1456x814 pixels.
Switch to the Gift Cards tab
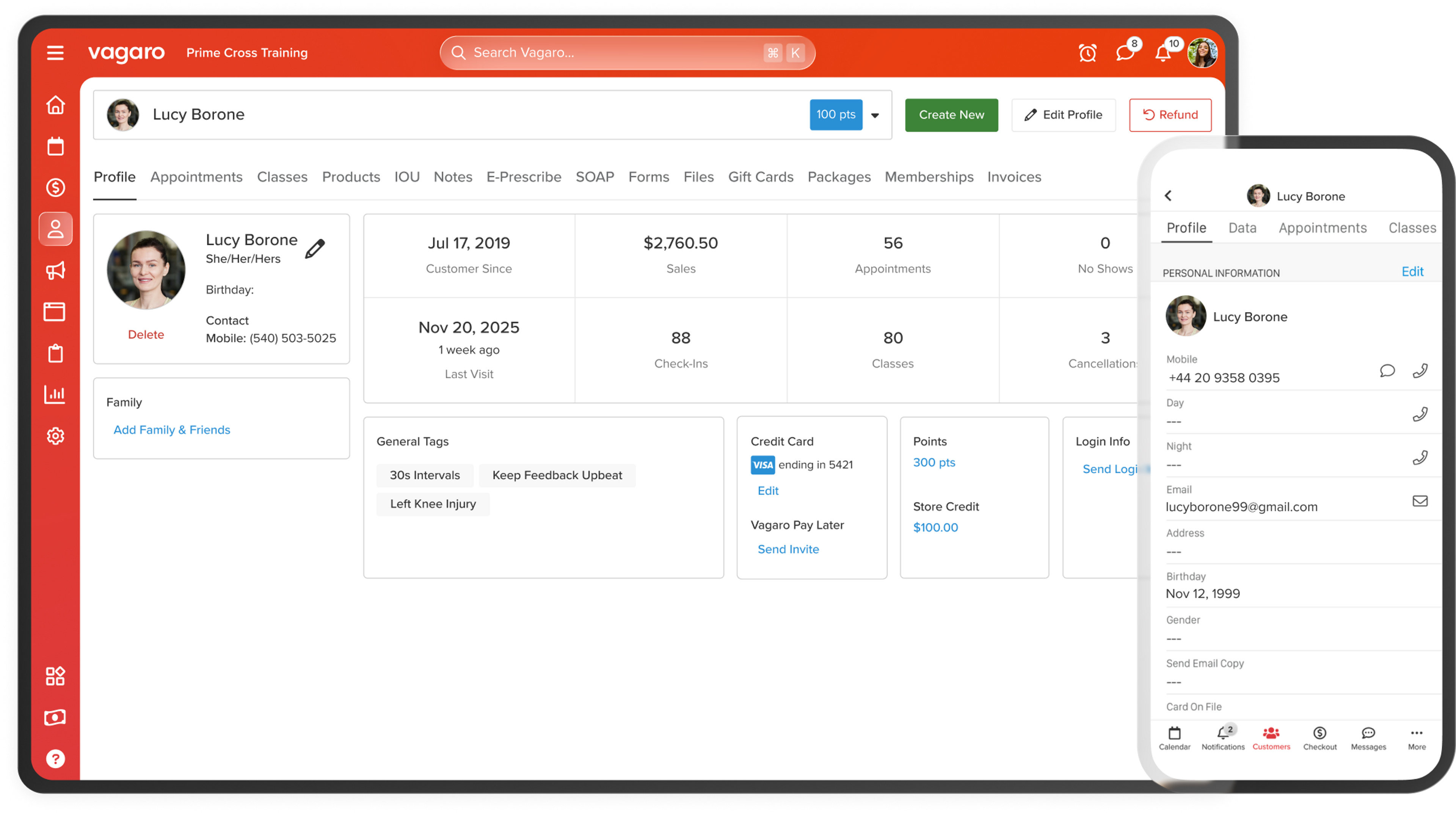761,177
